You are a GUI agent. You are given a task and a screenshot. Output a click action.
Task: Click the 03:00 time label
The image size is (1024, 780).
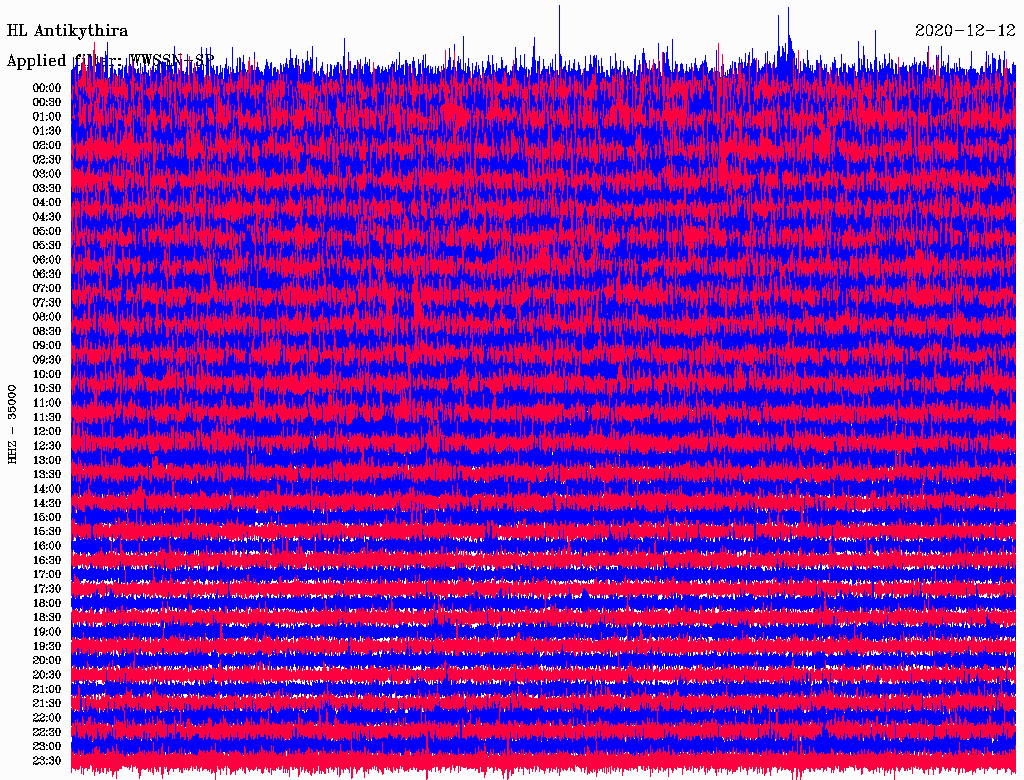point(47,174)
